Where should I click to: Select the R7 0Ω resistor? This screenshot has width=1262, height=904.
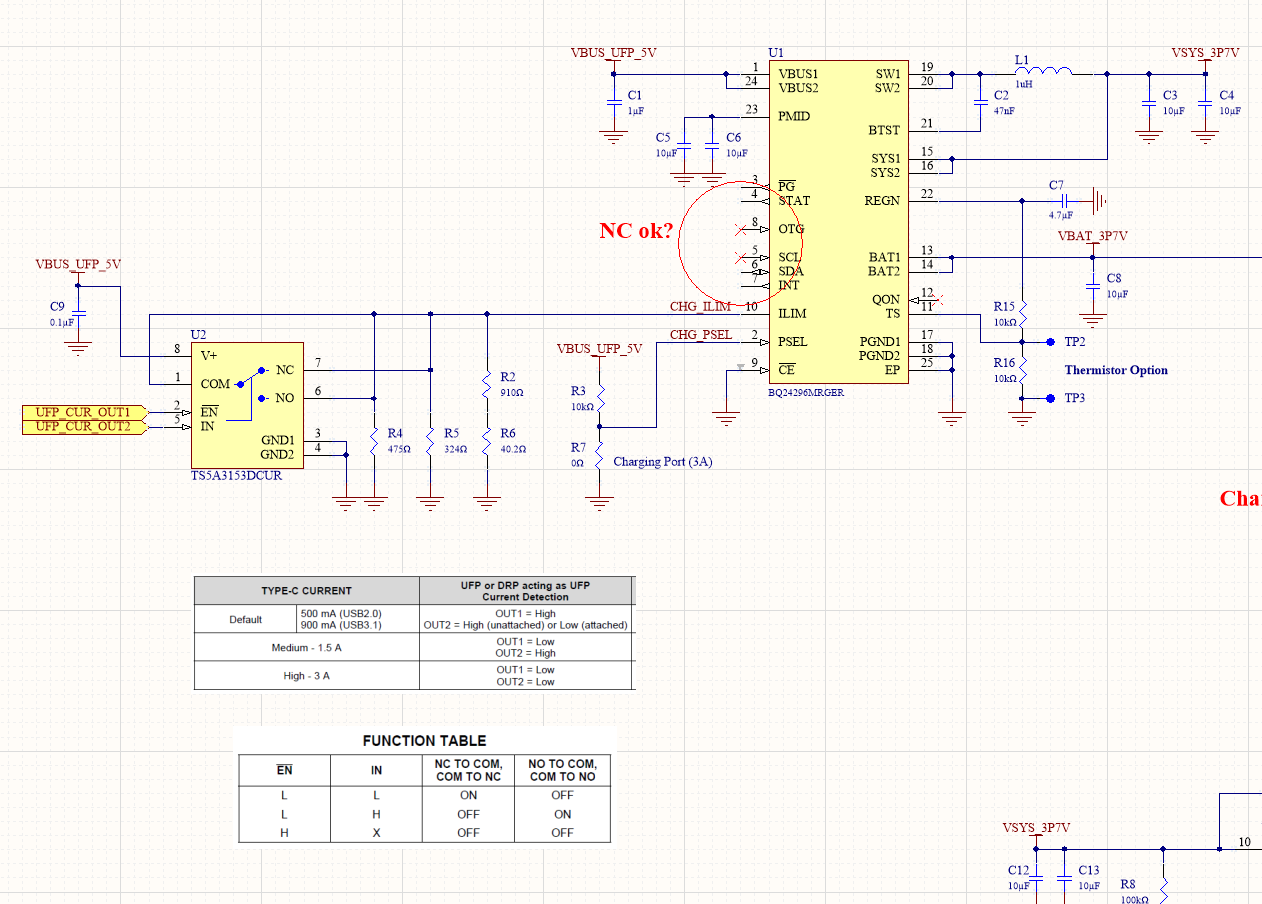click(x=600, y=455)
